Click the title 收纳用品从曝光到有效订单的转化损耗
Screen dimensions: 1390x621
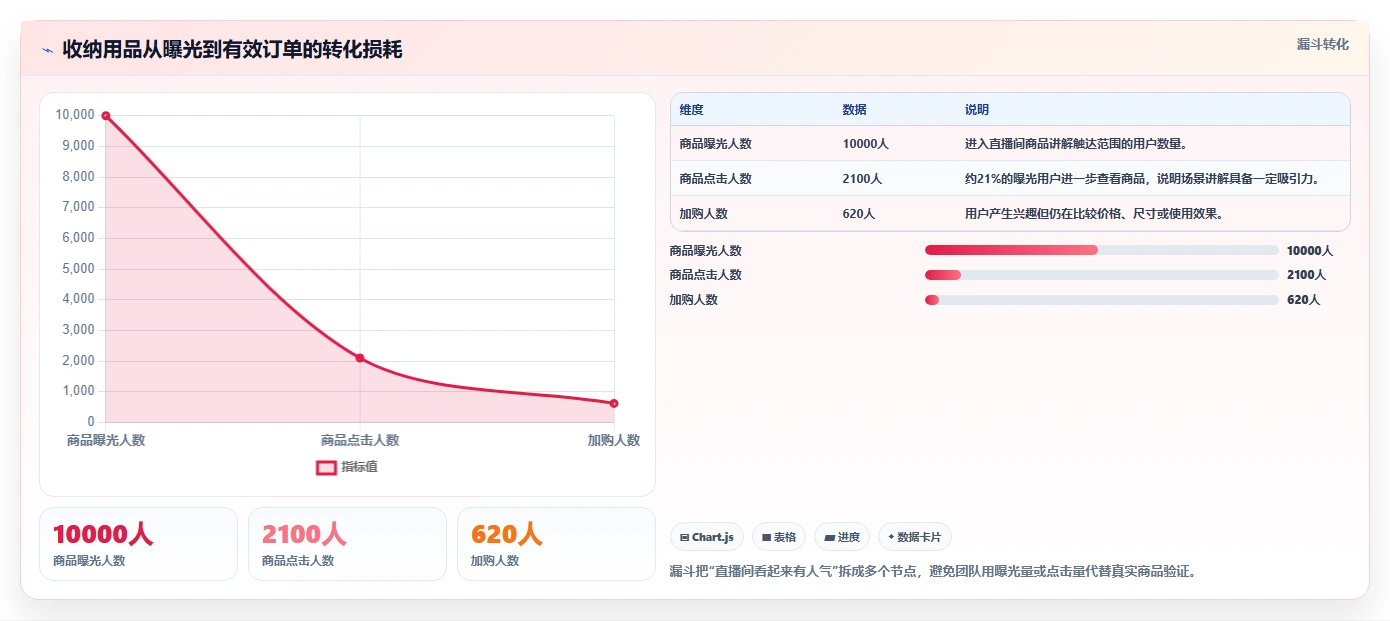click(x=232, y=49)
